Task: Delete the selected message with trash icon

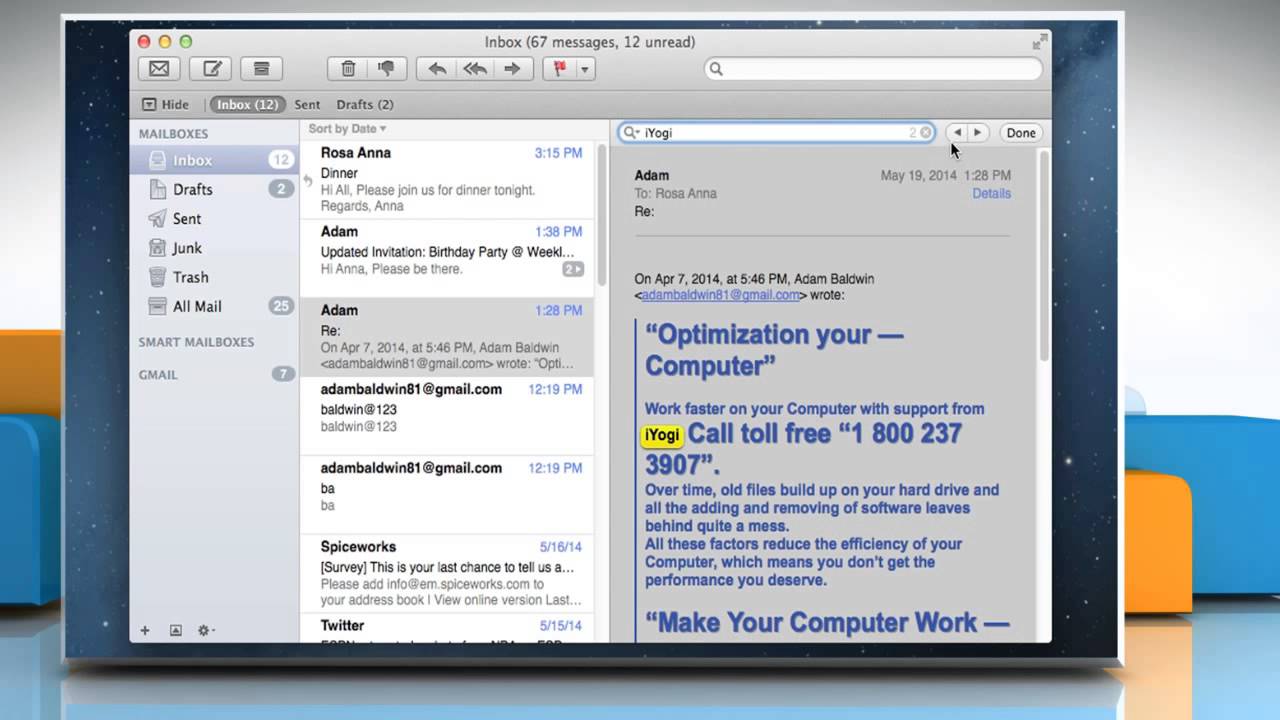Action: pyautogui.click(x=348, y=68)
